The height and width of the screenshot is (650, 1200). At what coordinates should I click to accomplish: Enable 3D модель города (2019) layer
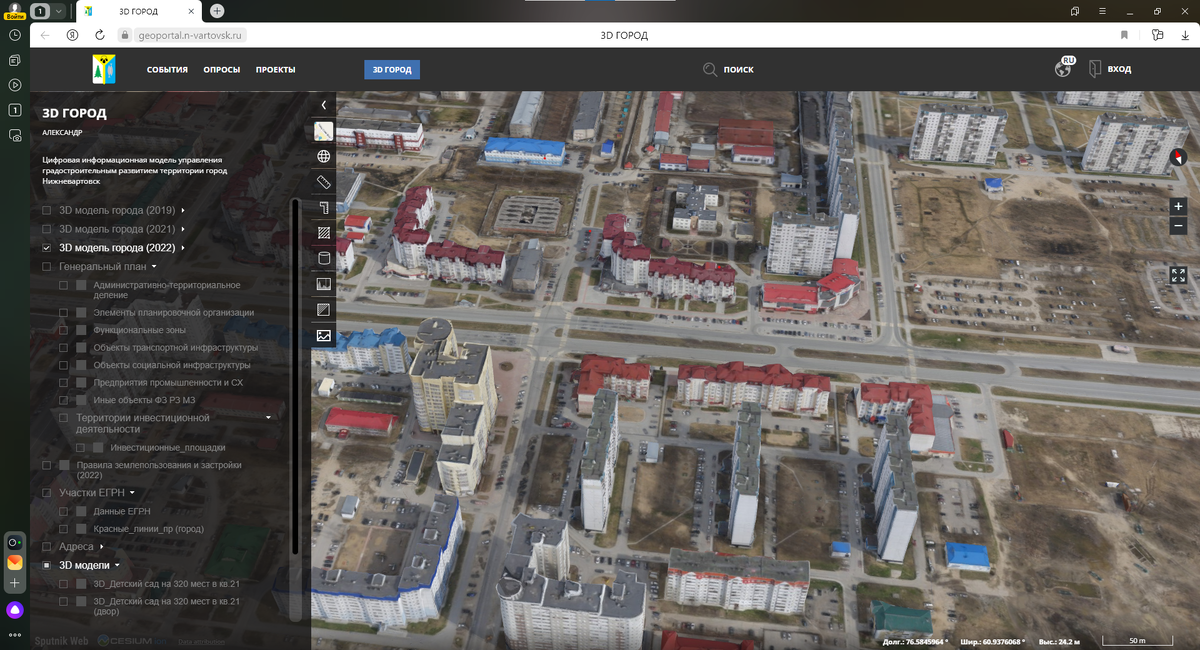(47, 211)
